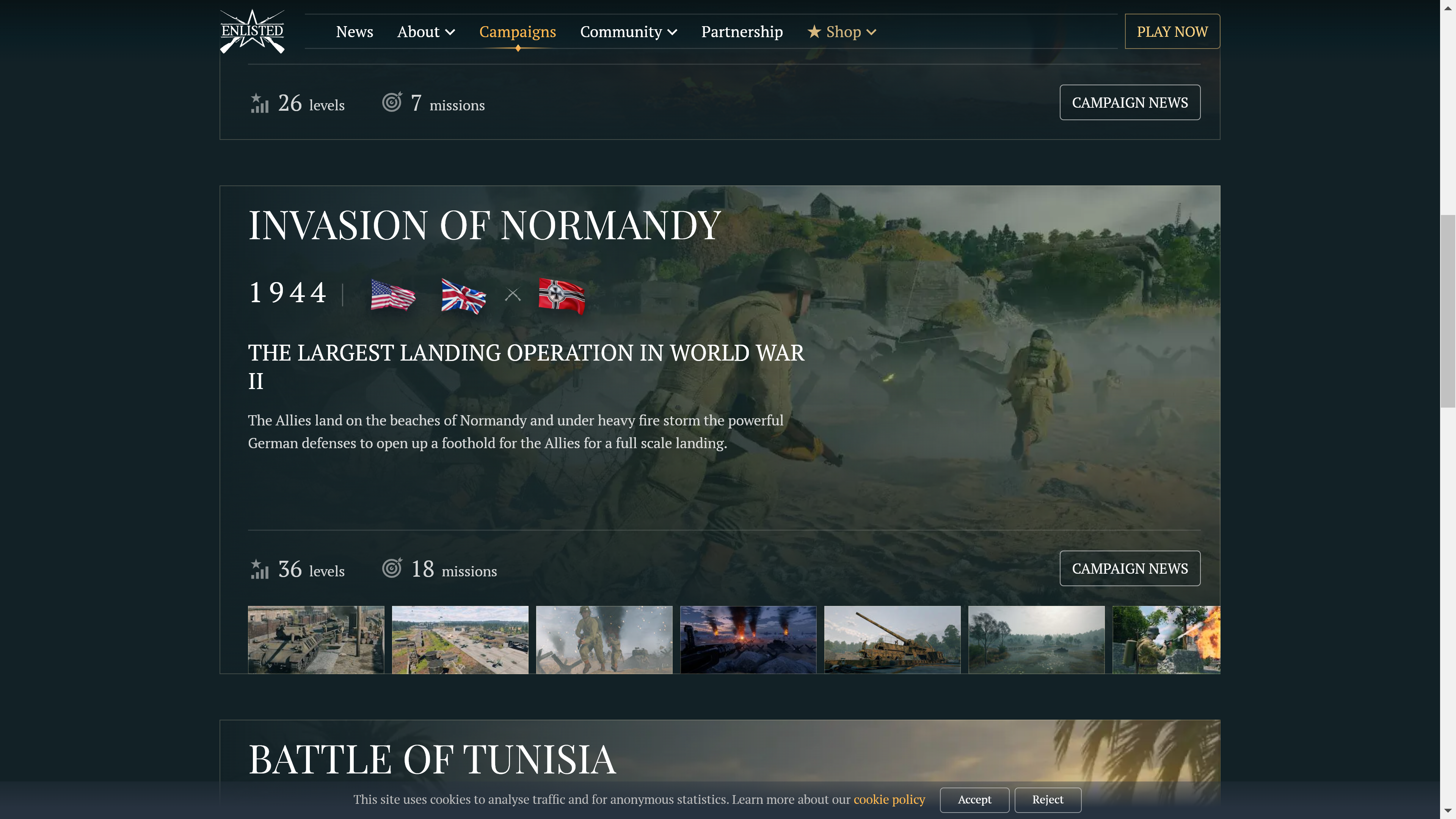The image size is (1456, 819).
Task: Click the '26 levels' text
Action: 311,104
